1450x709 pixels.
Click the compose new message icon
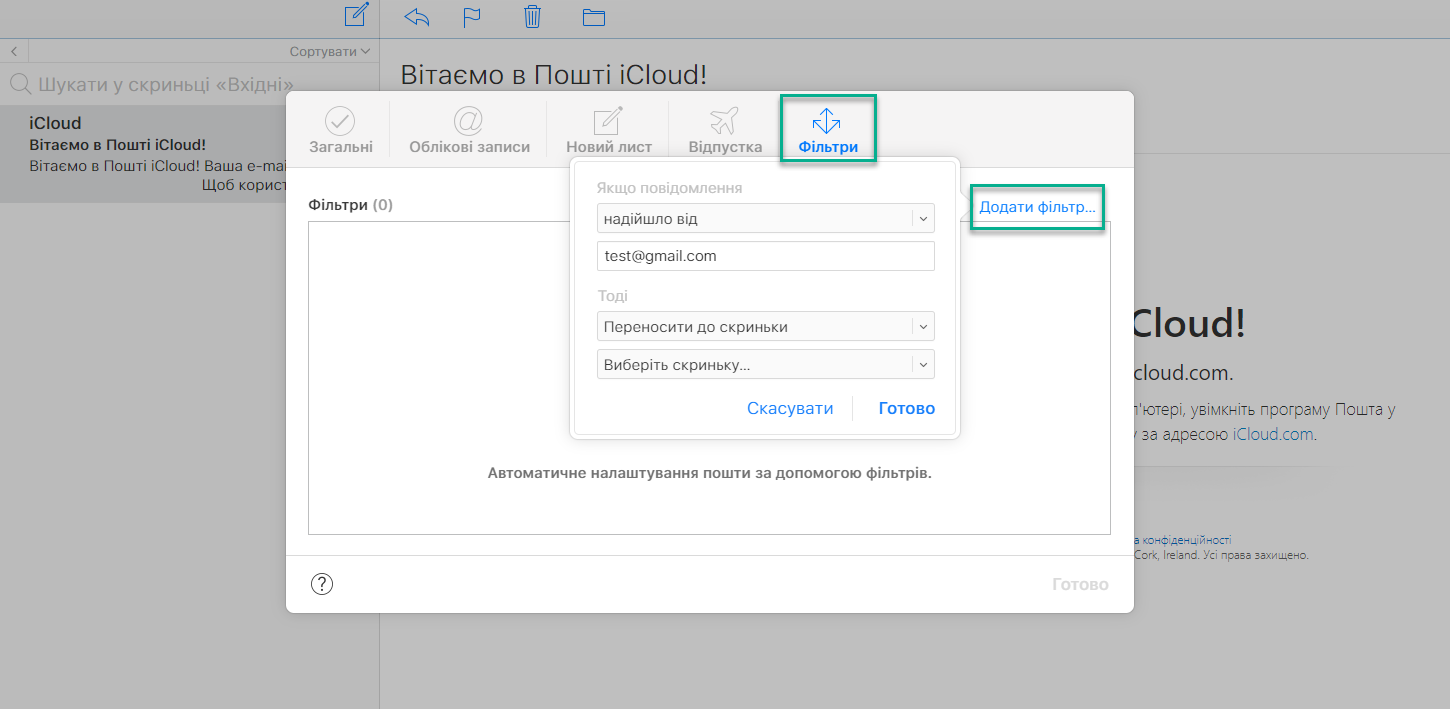(356, 15)
